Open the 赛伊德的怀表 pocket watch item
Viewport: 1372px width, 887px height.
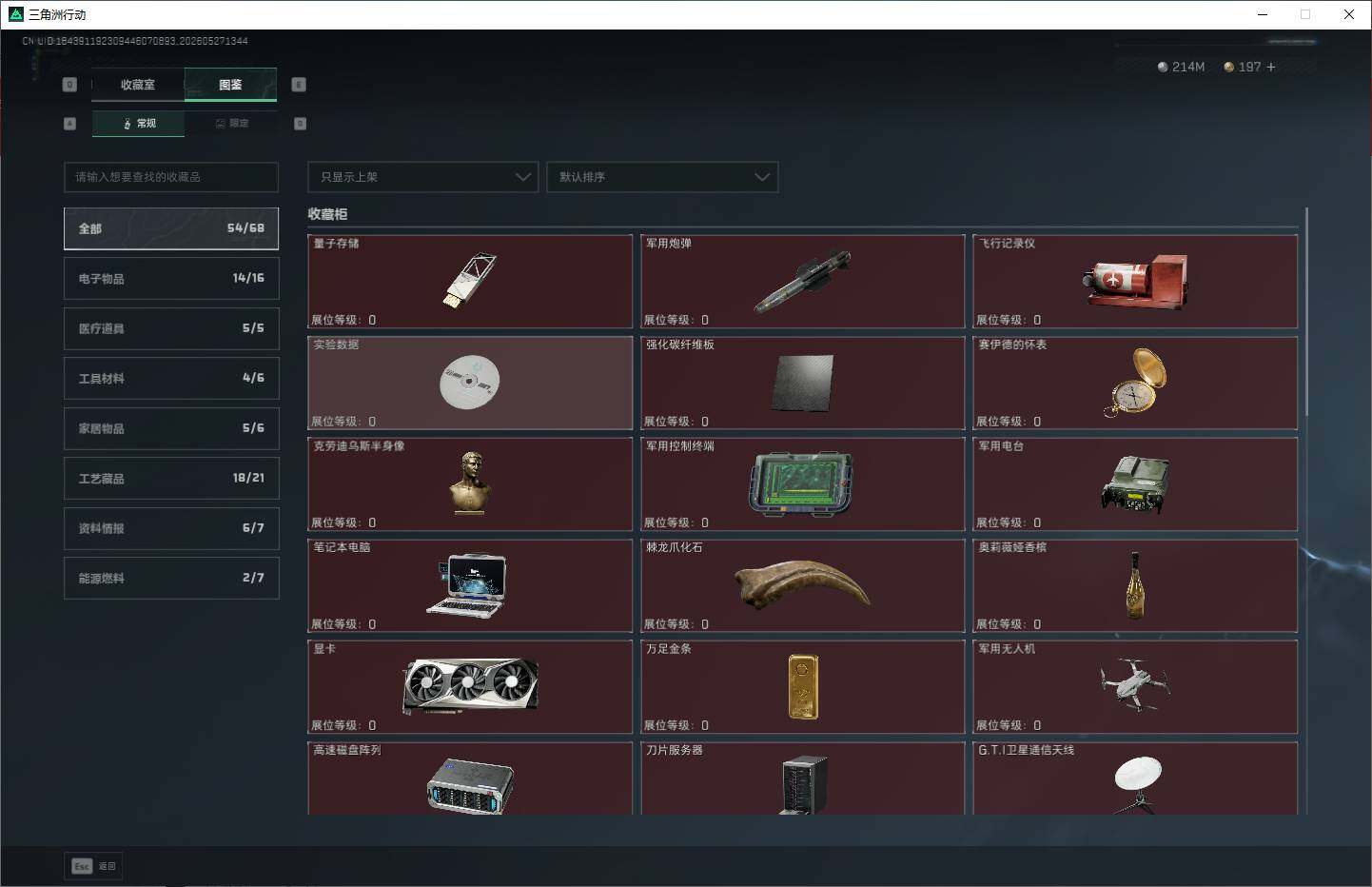[x=1135, y=383]
